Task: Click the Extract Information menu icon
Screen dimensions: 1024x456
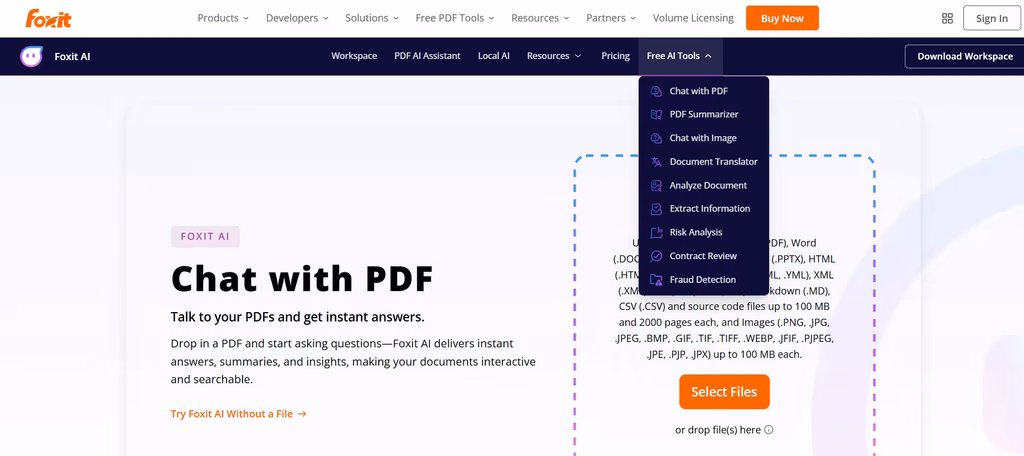Action: point(656,209)
